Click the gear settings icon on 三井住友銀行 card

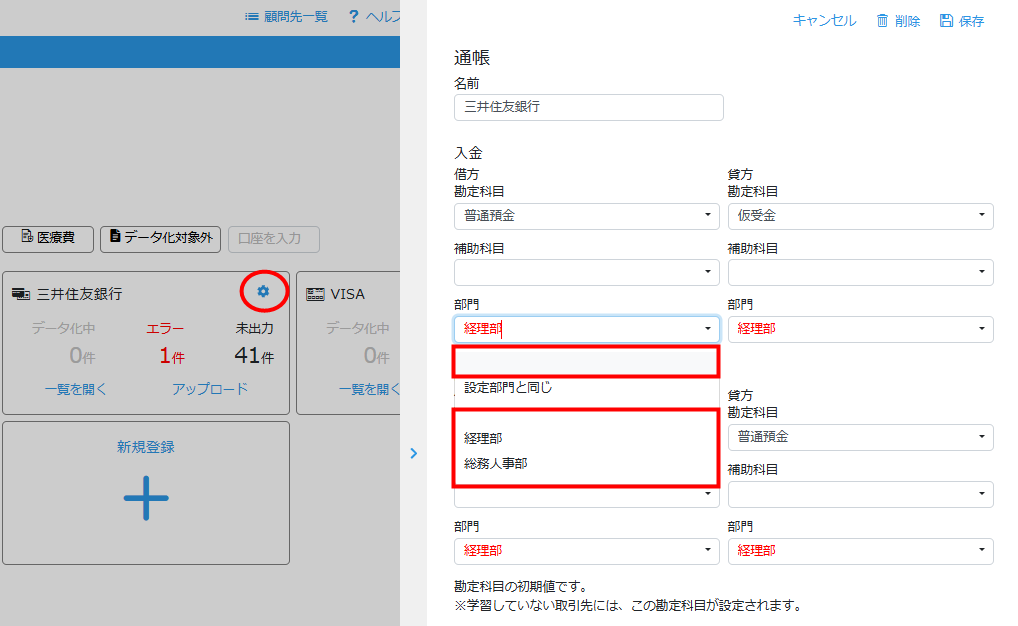[x=263, y=291]
